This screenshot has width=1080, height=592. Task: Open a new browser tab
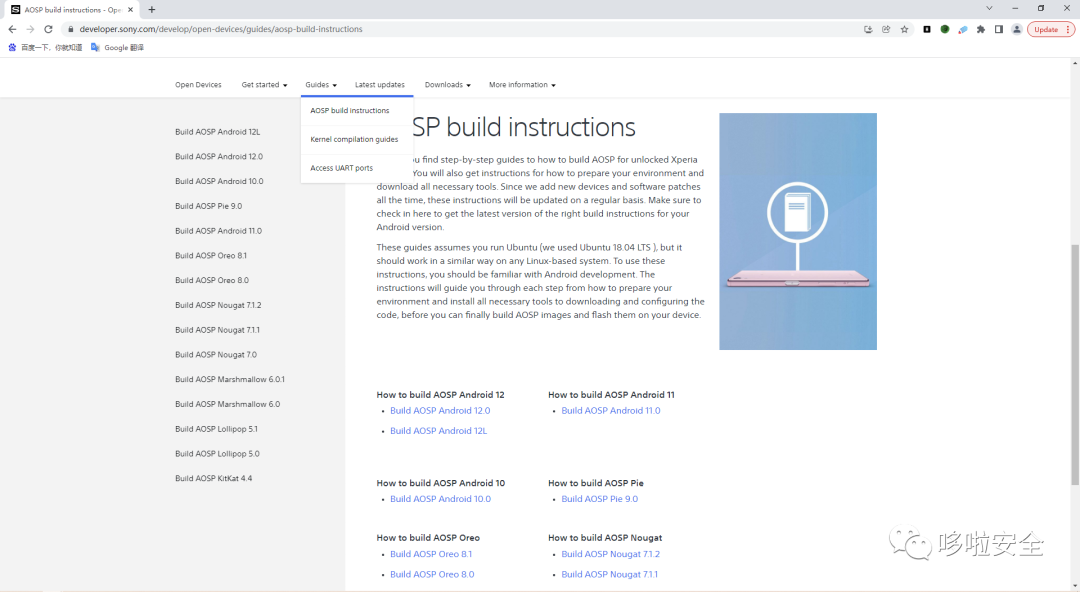point(152,10)
